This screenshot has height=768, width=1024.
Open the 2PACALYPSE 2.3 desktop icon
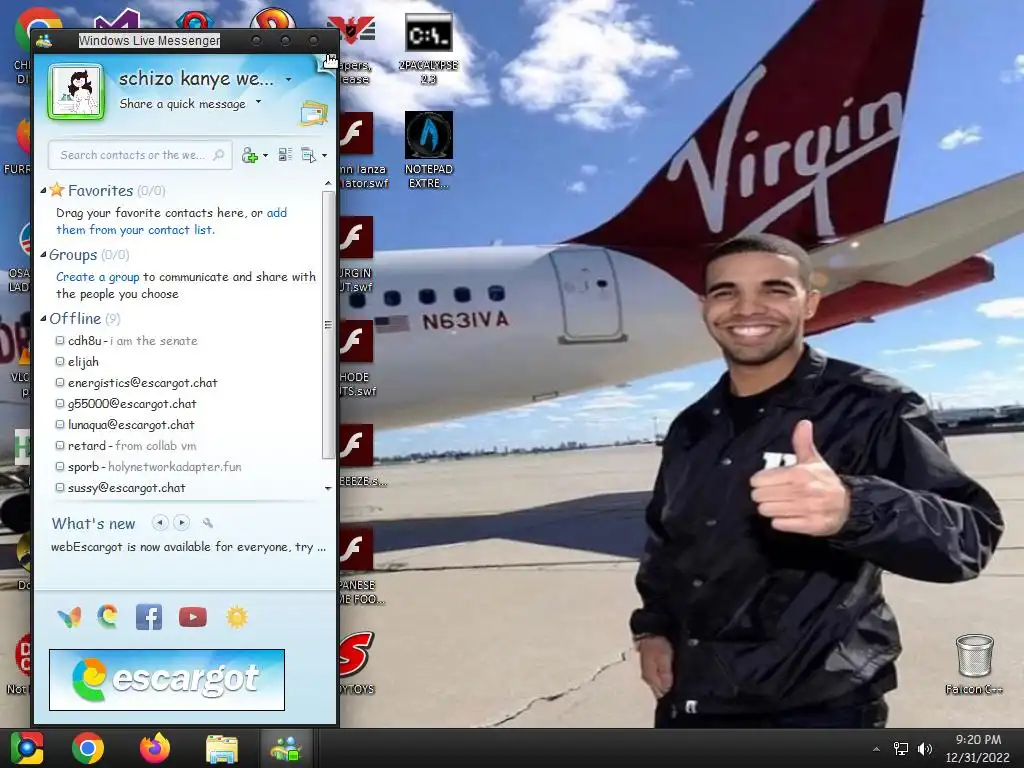[x=428, y=48]
